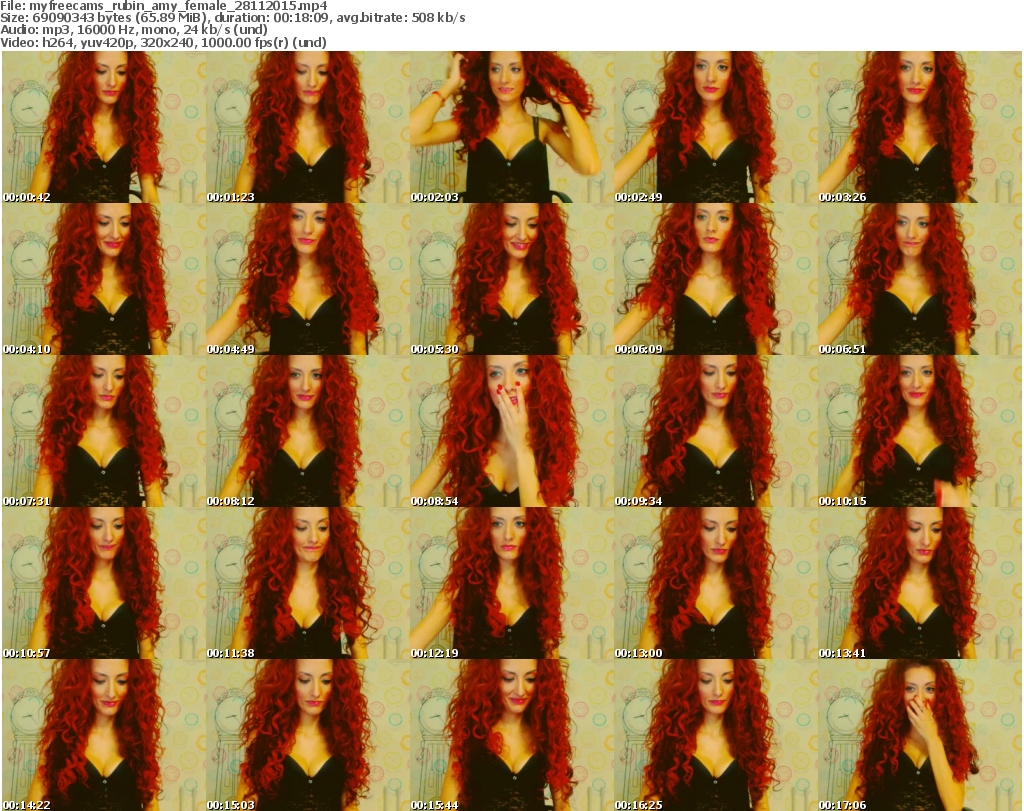Click the 'Video: h264, yuv420p' line
The image size is (1024, 811).
point(163,42)
